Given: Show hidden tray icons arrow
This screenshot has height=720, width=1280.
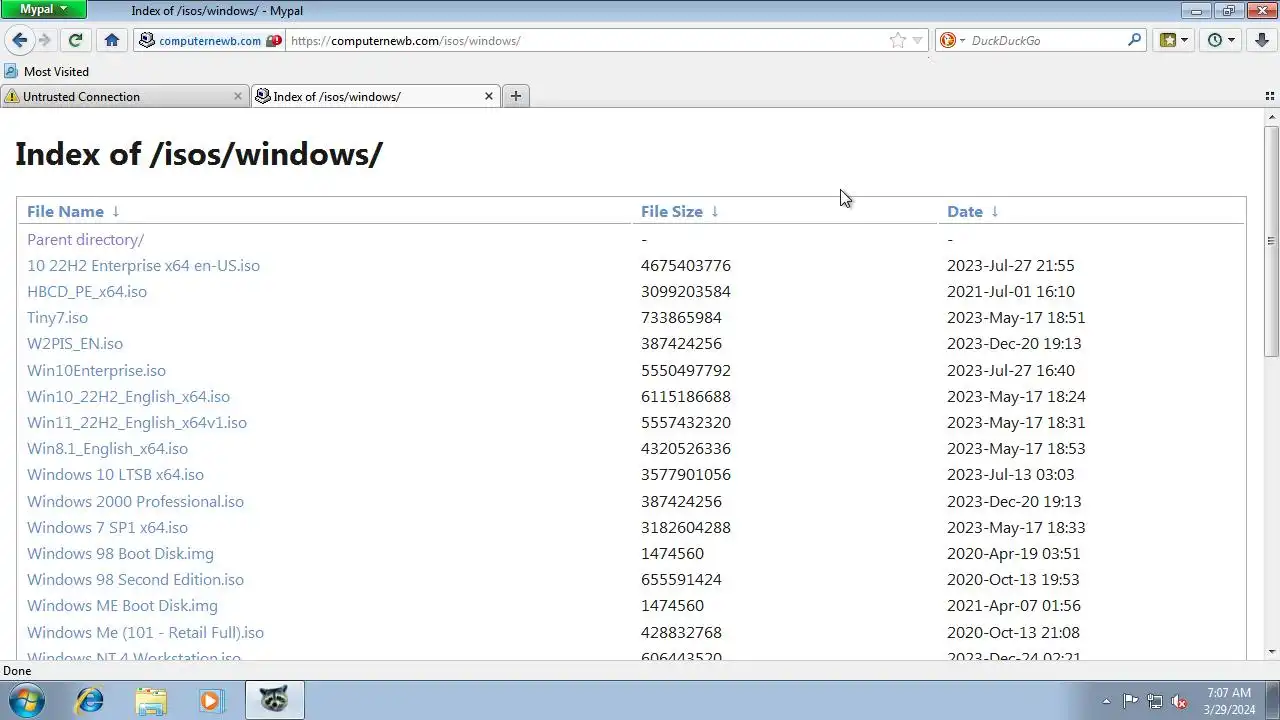Looking at the screenshot, I should click(1106, 701).
